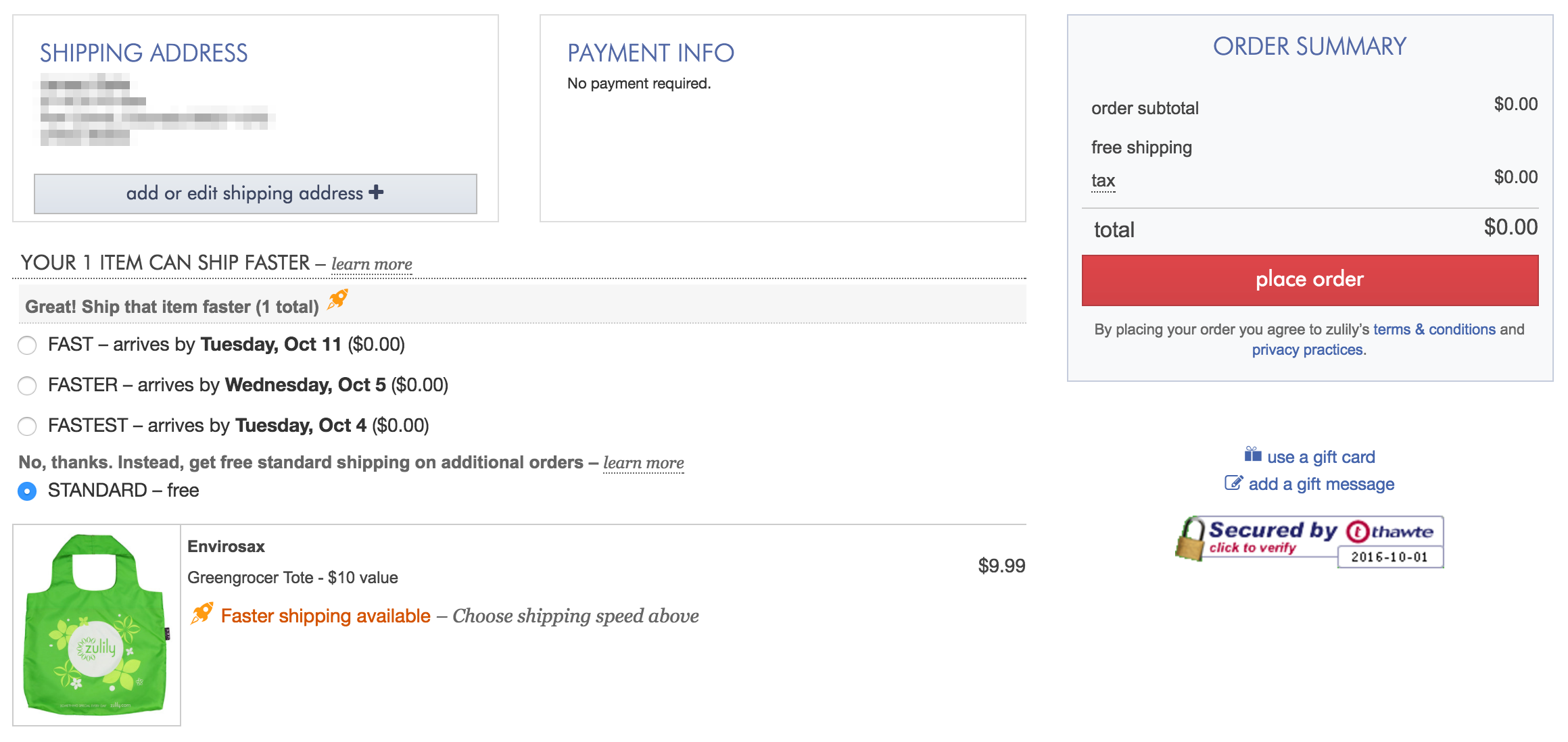Viewport: 1568px width, 742px height.
Task: Click the red place order button
Action: 1310,280
